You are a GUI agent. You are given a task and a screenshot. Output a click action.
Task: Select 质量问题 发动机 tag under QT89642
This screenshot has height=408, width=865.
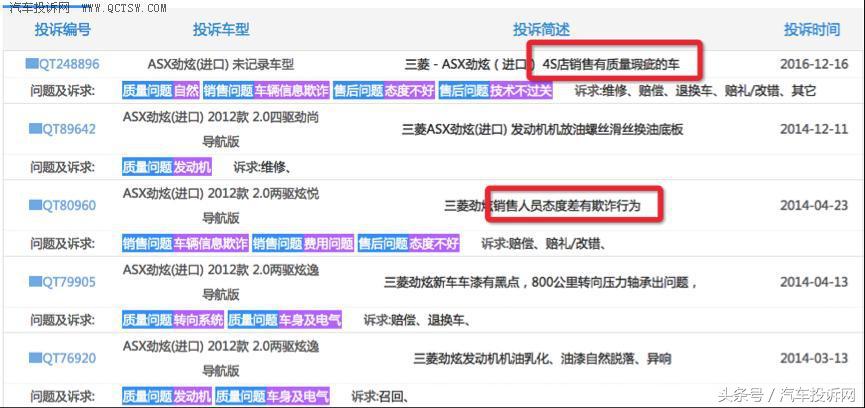pos(167,167)
